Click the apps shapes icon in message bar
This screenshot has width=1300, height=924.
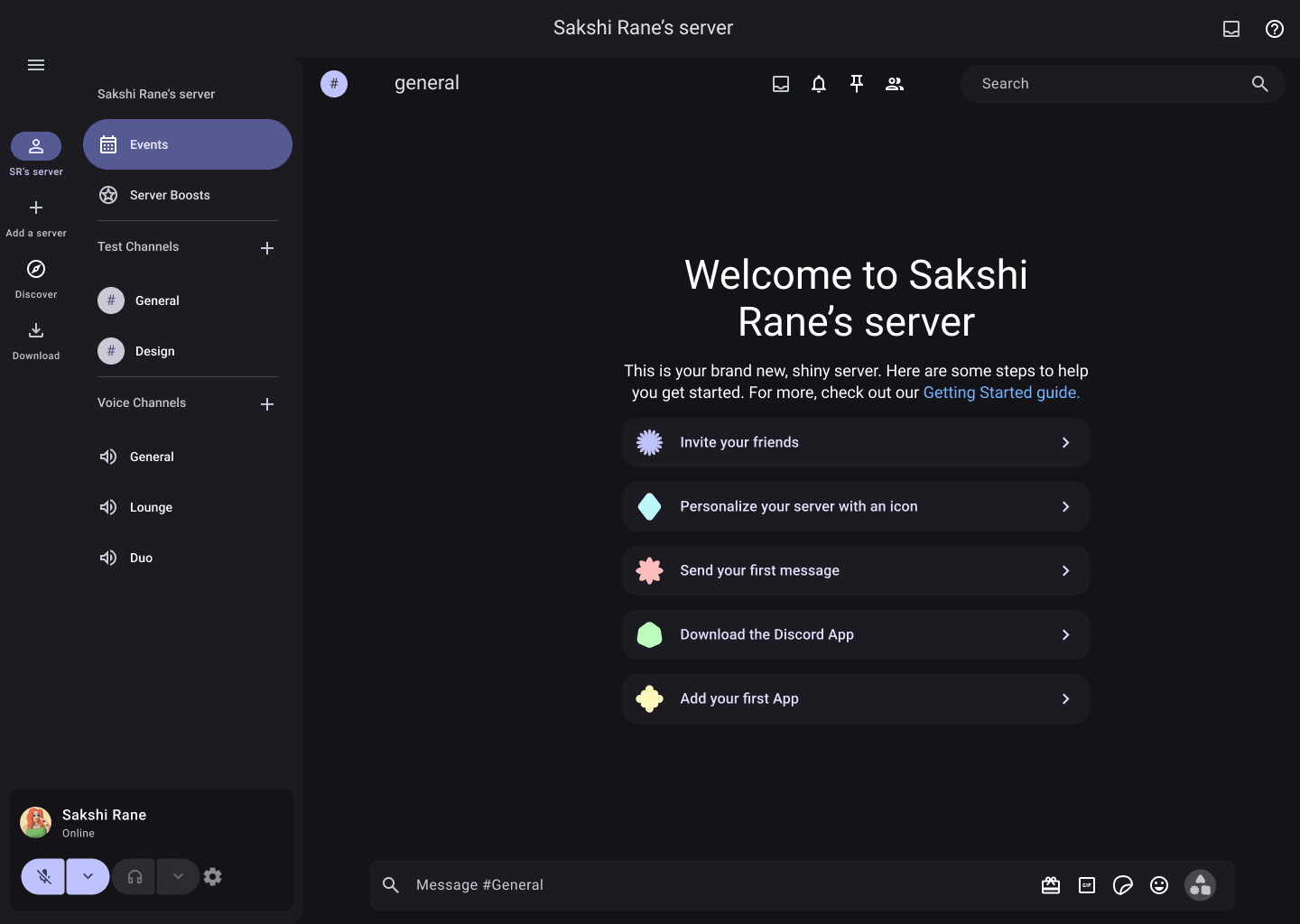(1200, 885)
